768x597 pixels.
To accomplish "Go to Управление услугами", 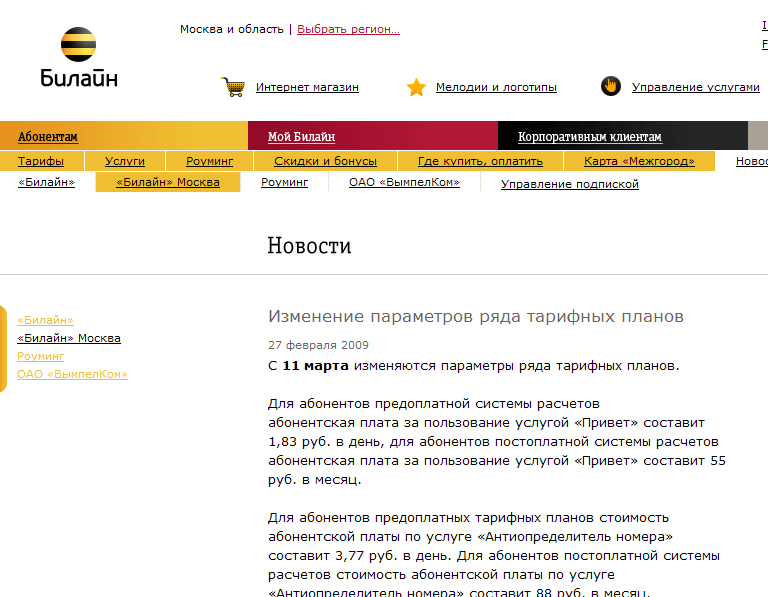I will 695,88.
